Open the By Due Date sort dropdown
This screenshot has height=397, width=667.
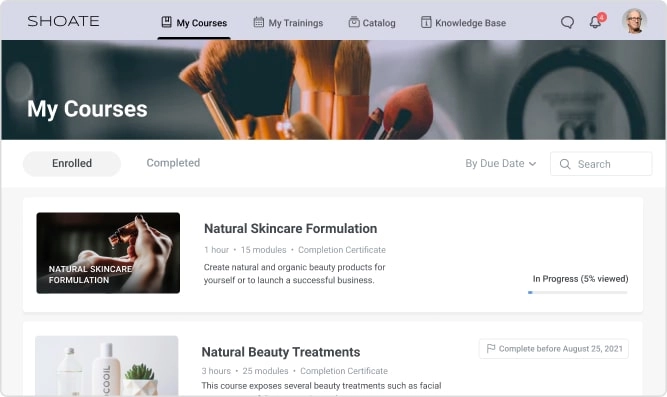501,164
